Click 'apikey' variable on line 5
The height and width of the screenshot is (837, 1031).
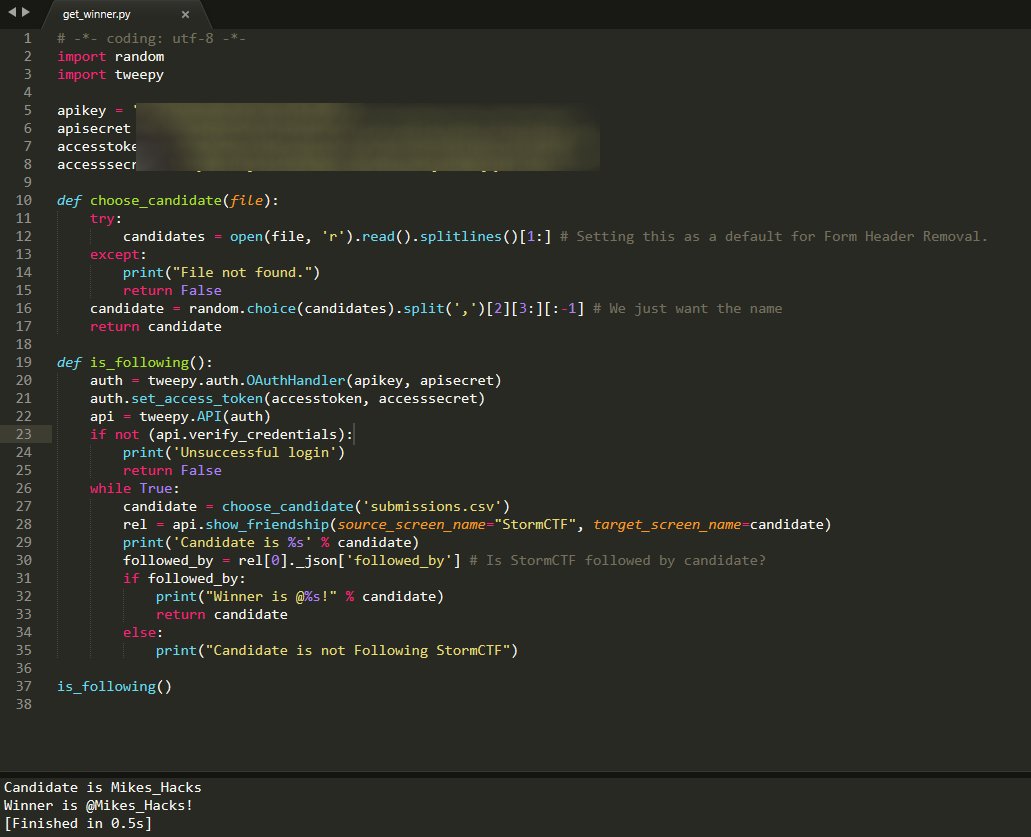point(82,110)
